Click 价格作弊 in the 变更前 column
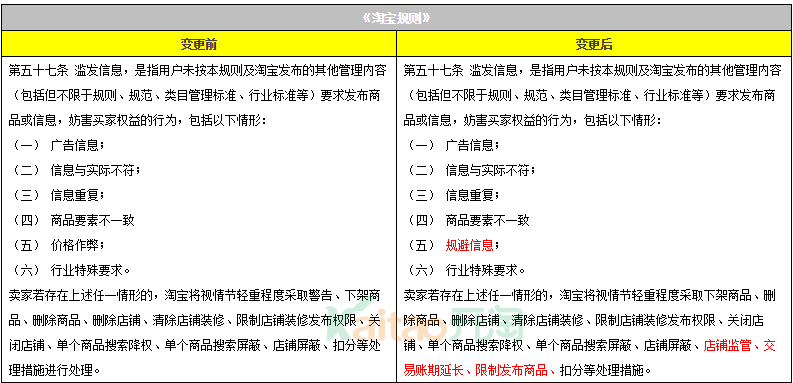793x383 pixels. click(x=75, y=245)
